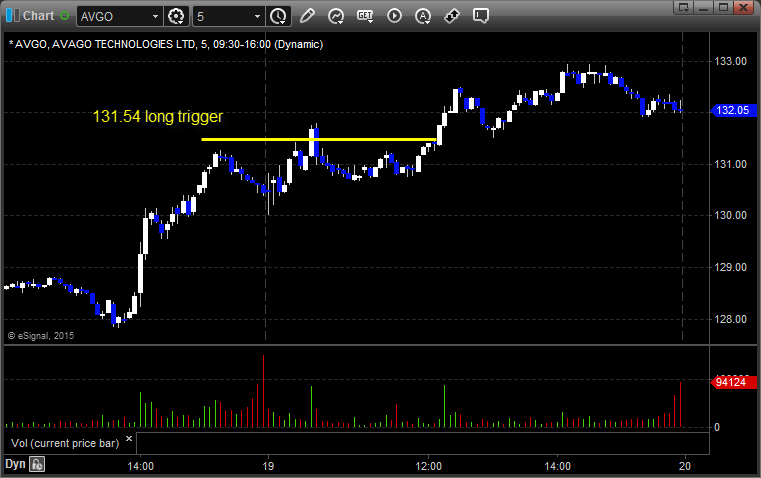
Task: Close the Vol study pane with X
Action: click(129, 439)
